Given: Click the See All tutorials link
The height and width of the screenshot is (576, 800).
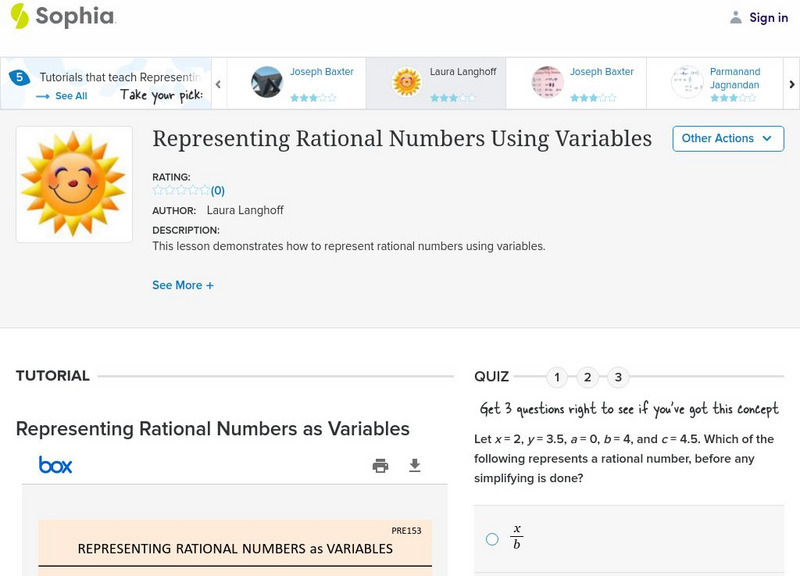Looking at the screenshot, I should 62,96.
